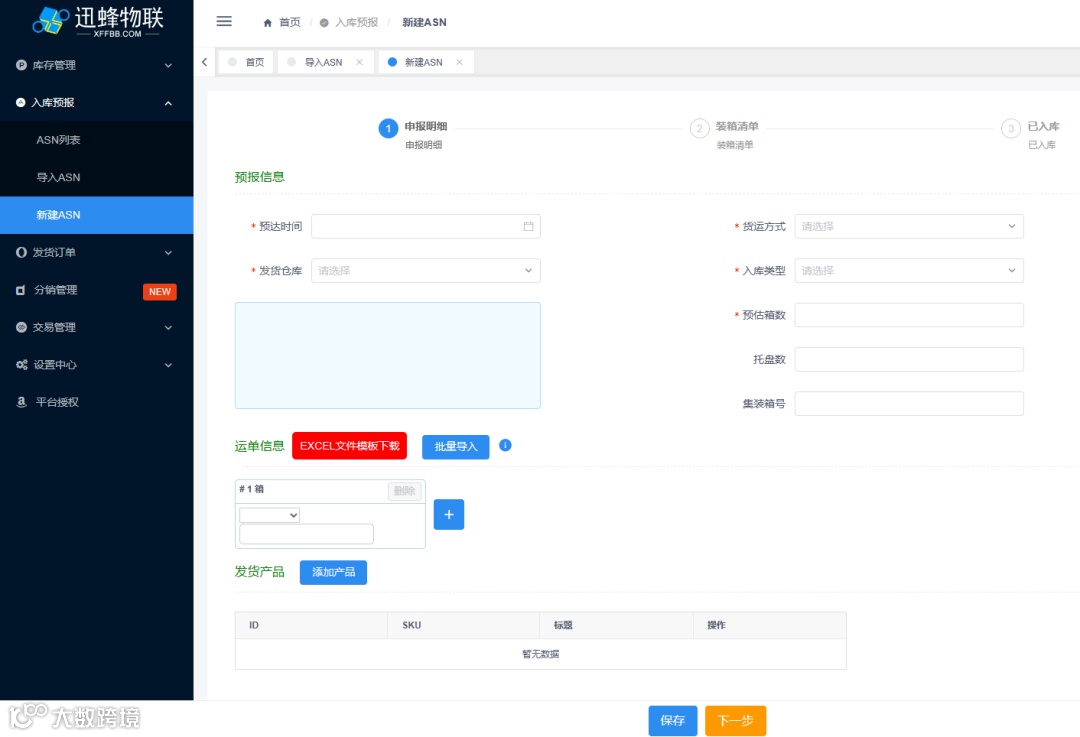Click the blue info icon beside 批量导入
This screenshot has height=737, width=1080.
(x=505, y=445)
